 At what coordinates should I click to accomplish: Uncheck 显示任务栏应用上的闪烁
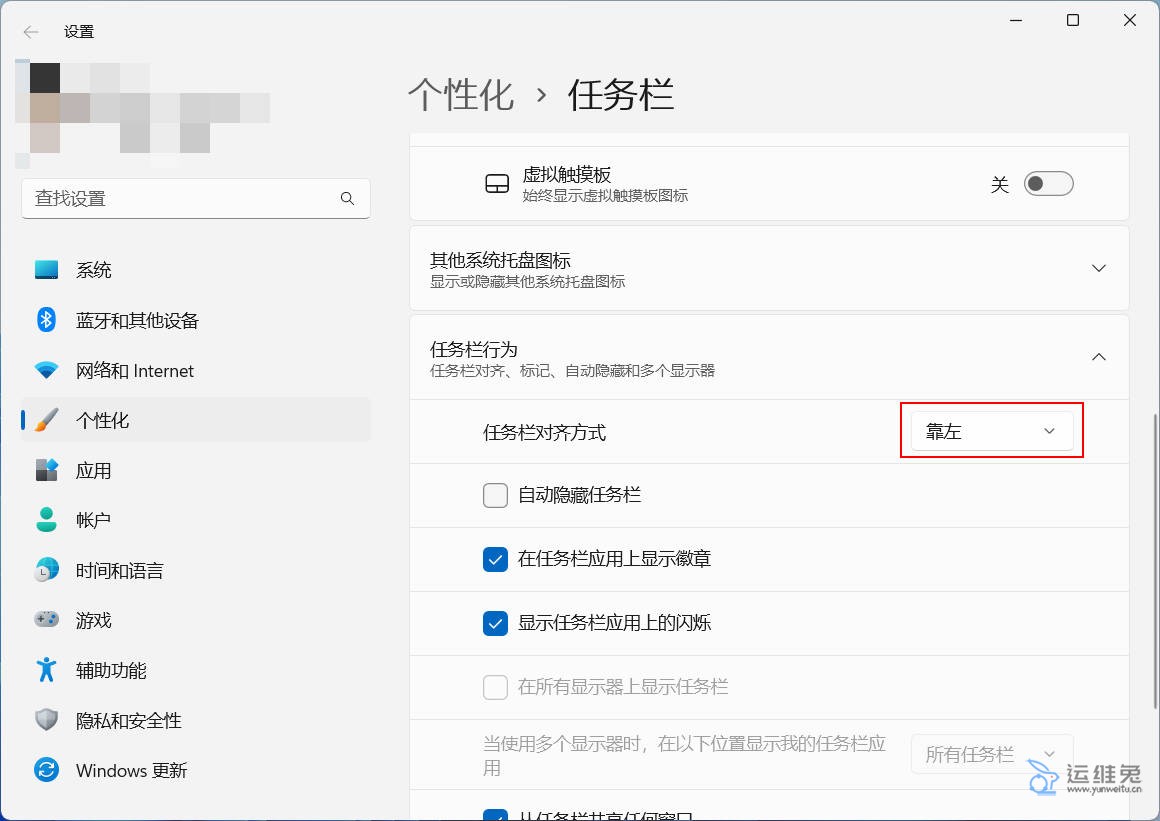tap(495, 623)
